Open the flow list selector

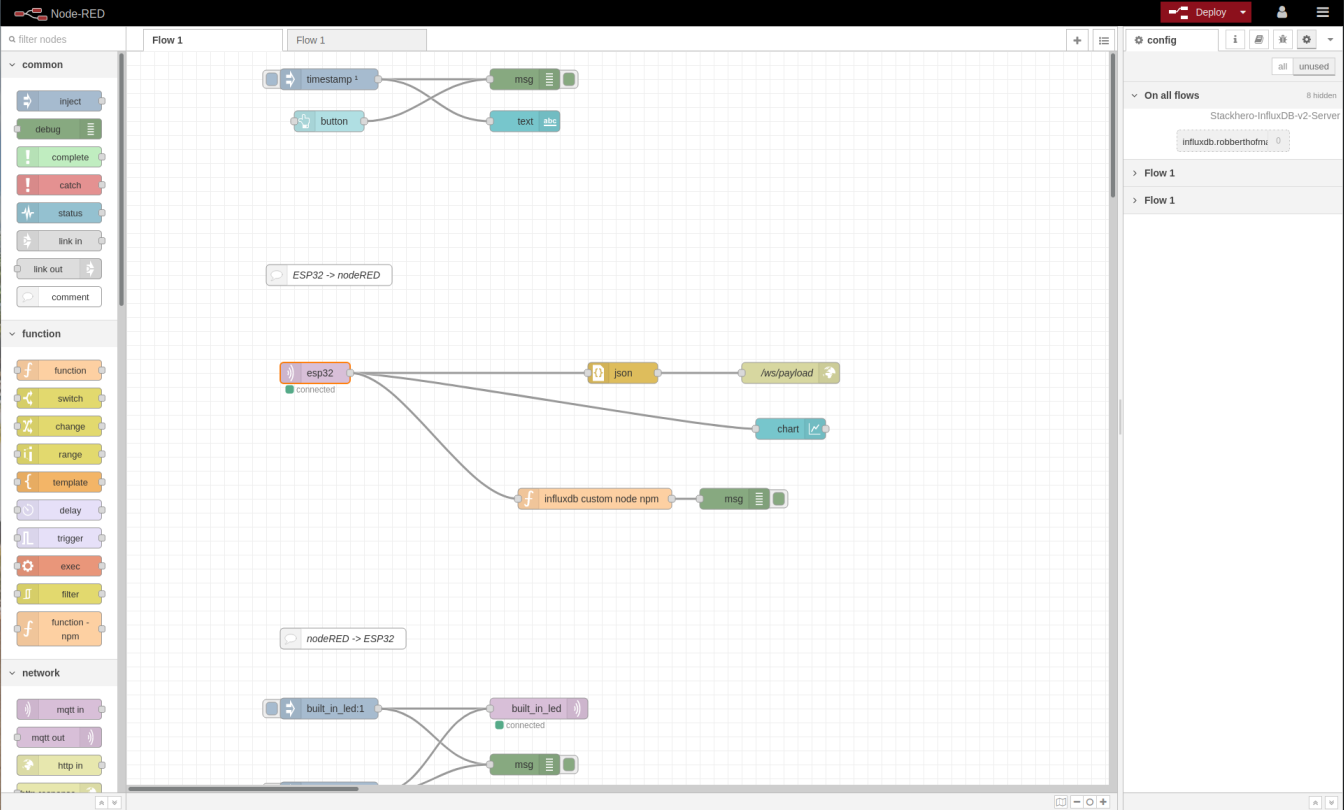tap(1104, 40)
